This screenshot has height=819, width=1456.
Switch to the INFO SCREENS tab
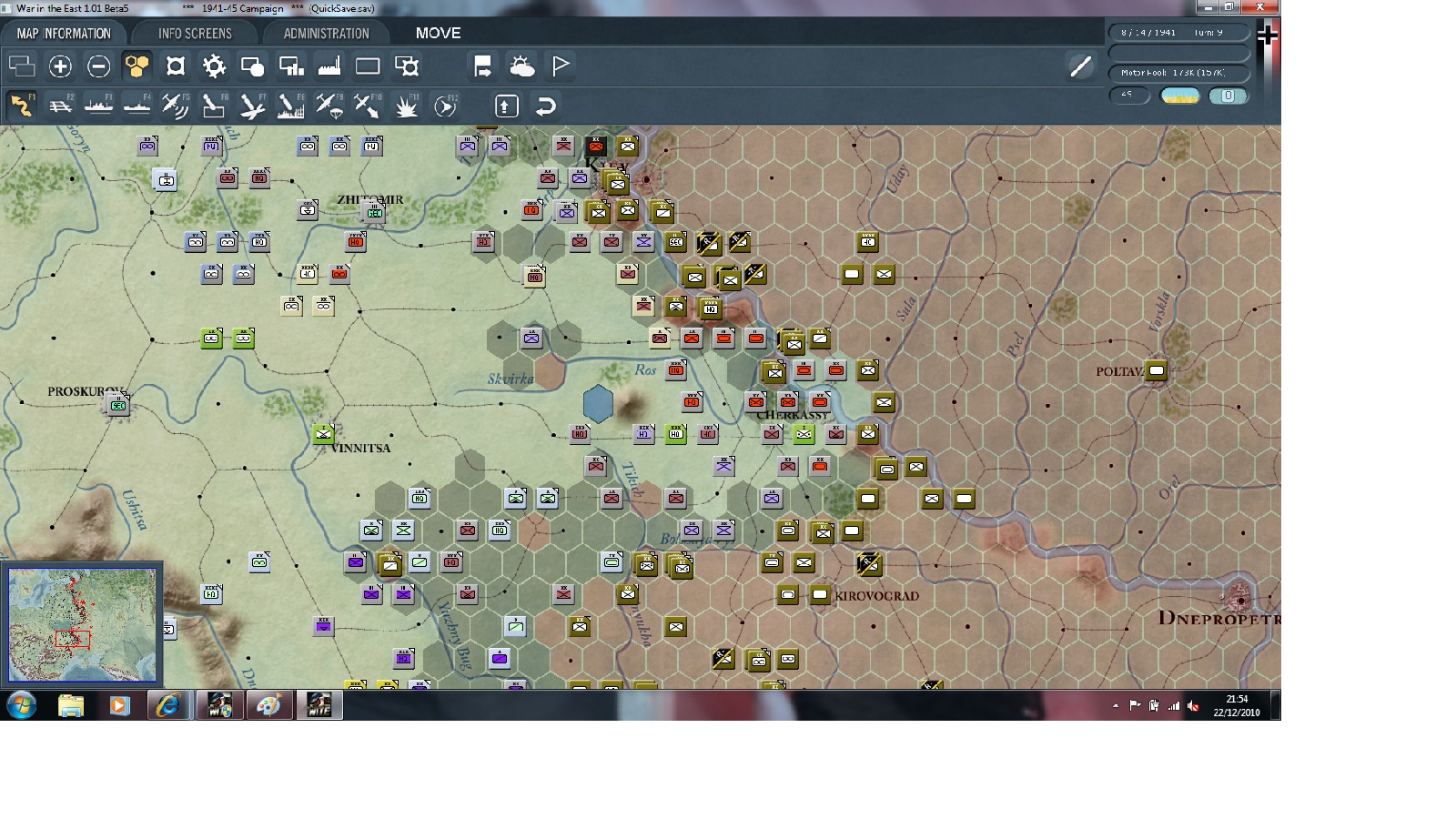[195, 34]
